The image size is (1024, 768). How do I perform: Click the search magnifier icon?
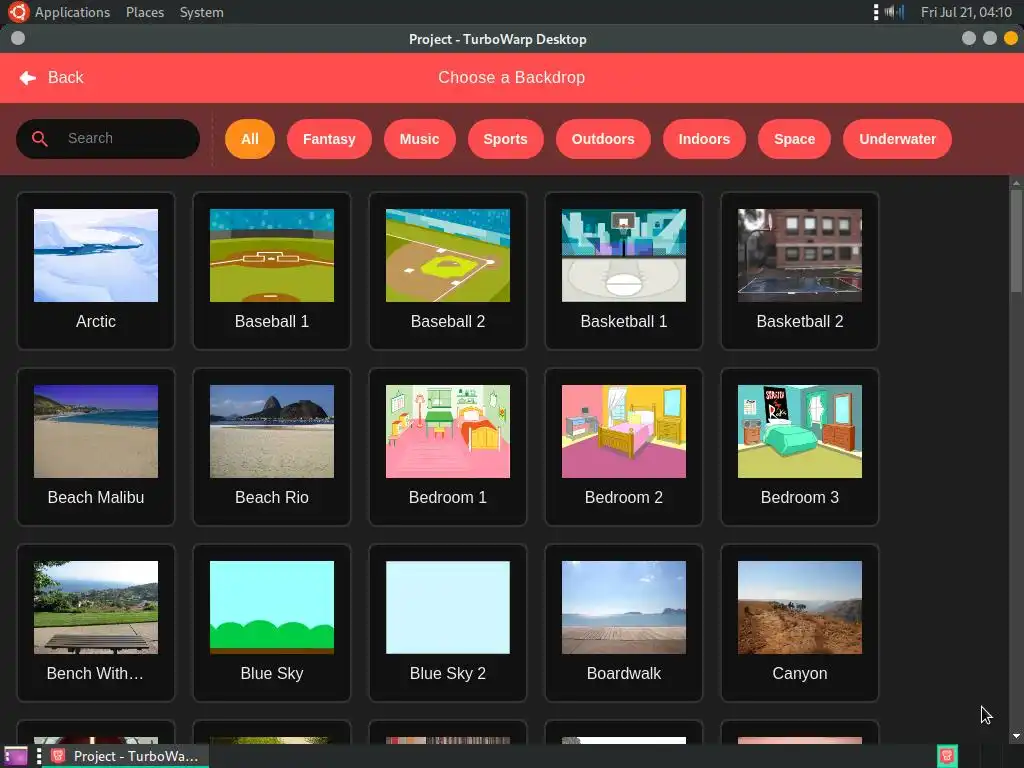(40, 138)
